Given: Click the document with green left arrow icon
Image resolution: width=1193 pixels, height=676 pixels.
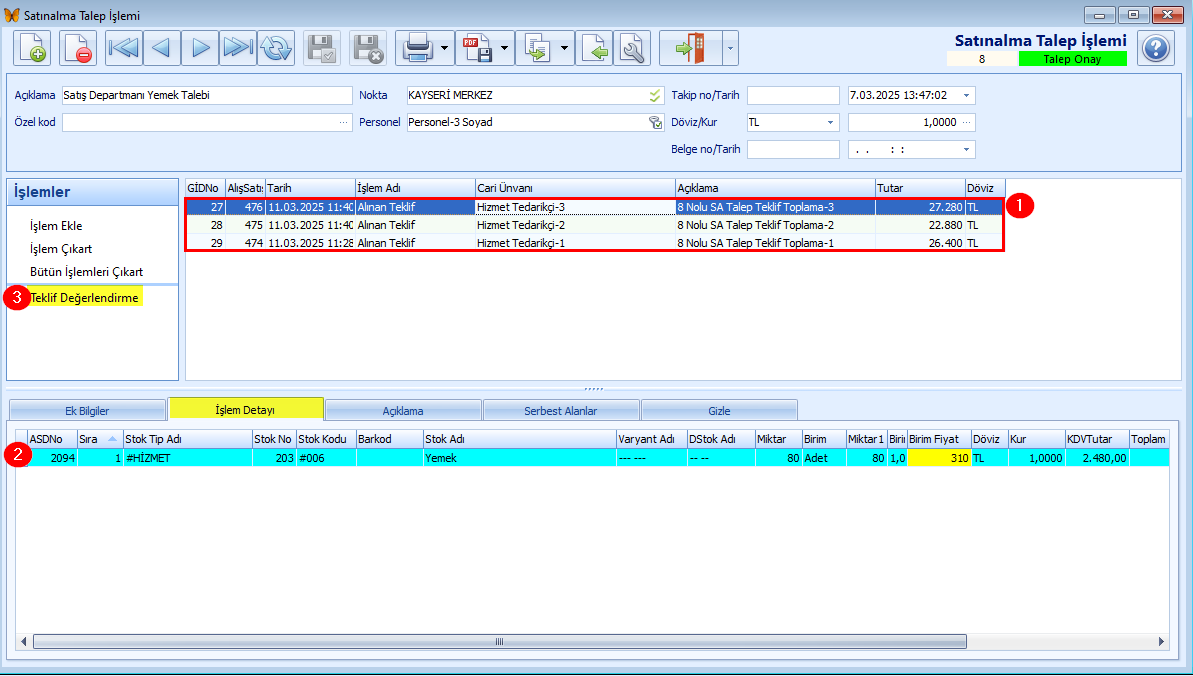Looking at the screenshot, I should 594,49.
